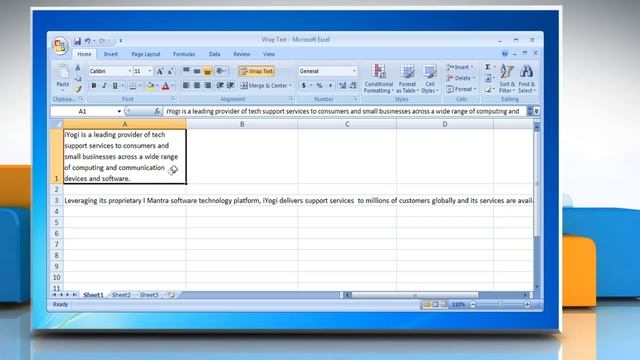
Task: Select the Sheet3 worksheet tab
Action: [x=149, y=295]
